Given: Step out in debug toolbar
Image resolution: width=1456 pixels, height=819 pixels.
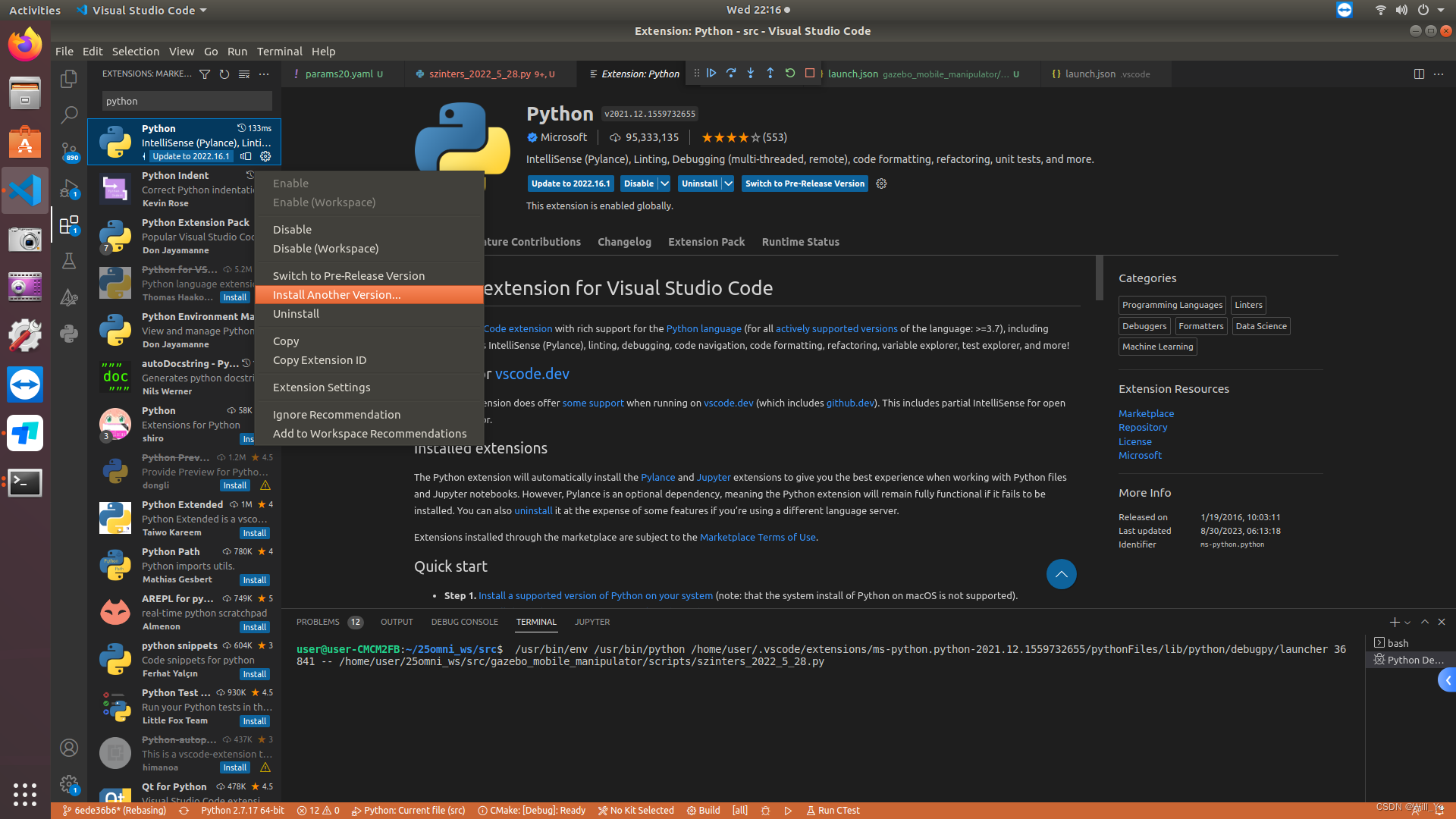Looking at the screenshot, I should click(x=770, y=74).
